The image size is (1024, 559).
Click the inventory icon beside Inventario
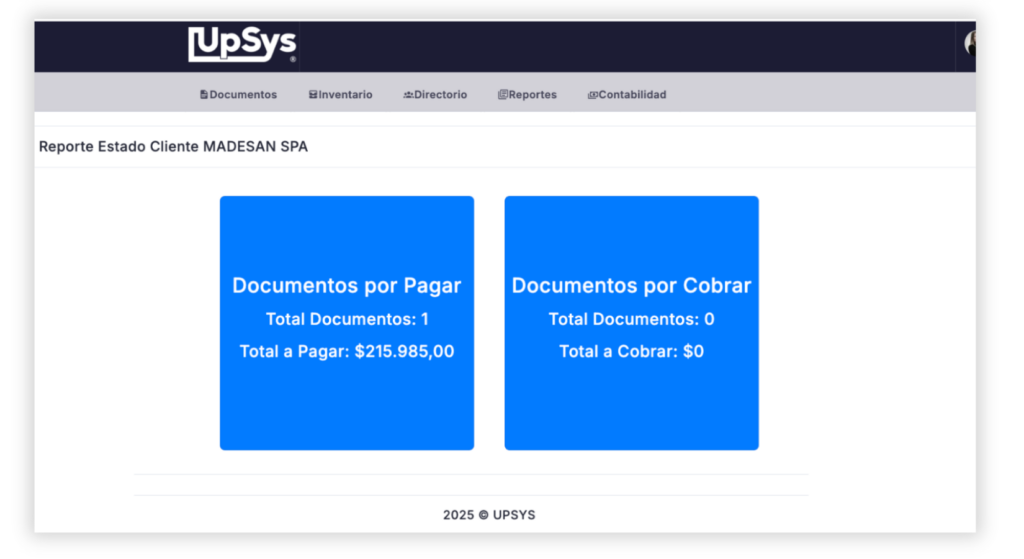[313, 95]
